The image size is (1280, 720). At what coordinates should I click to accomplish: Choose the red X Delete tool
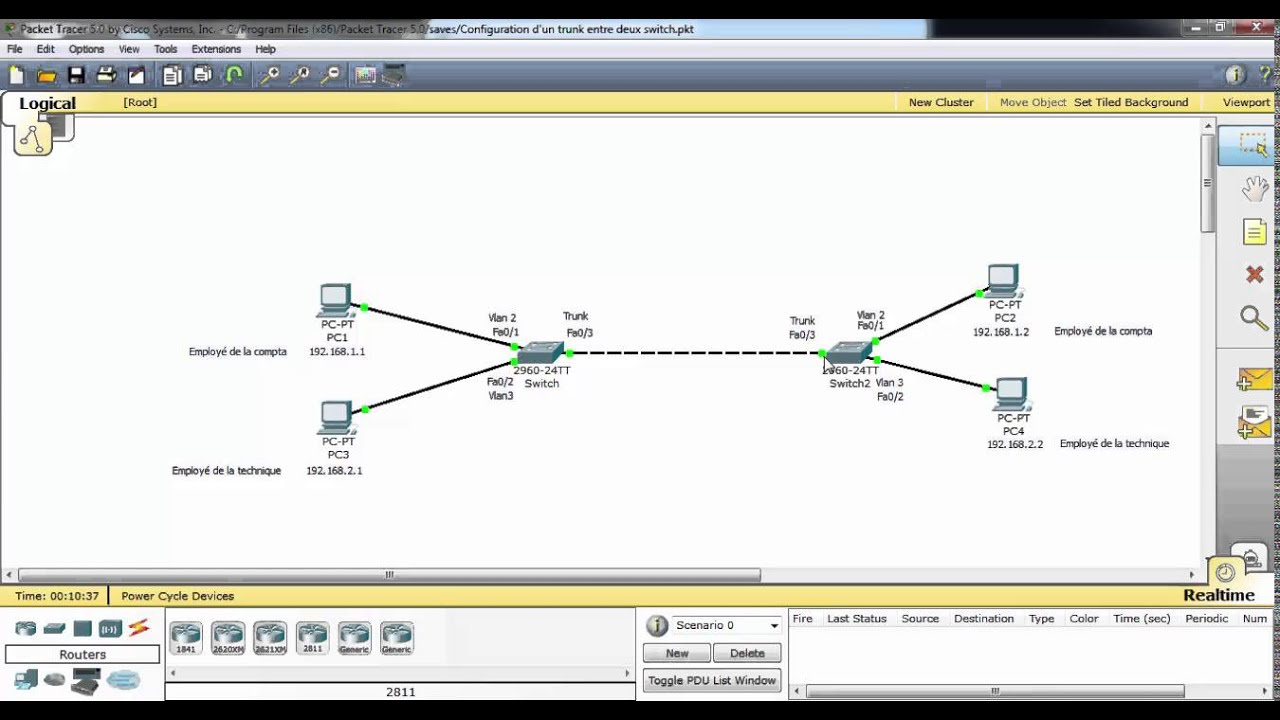(x=1254, y=274)
